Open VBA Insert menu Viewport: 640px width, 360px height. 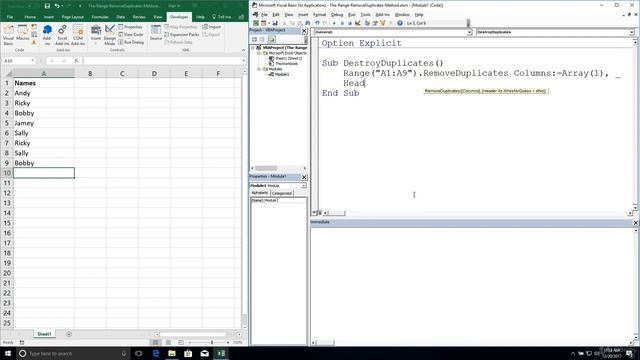[303, 15]
